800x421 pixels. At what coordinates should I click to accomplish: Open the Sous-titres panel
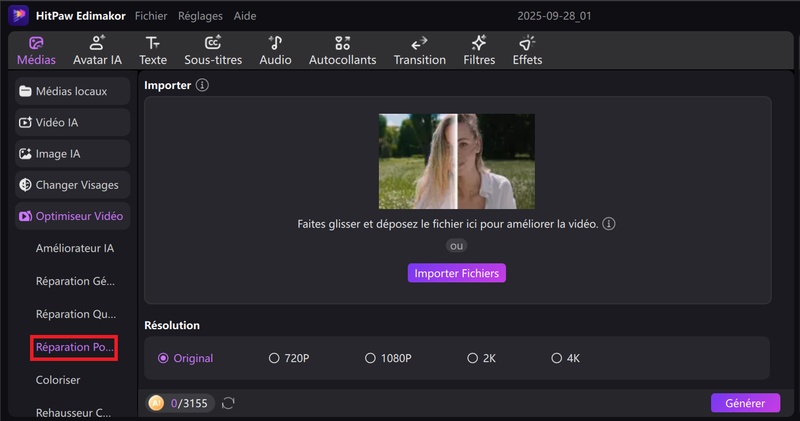click(213, 51)
